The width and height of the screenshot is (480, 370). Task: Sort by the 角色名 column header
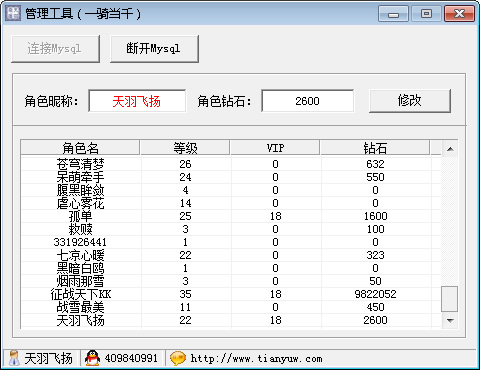[x=80, y=148]
